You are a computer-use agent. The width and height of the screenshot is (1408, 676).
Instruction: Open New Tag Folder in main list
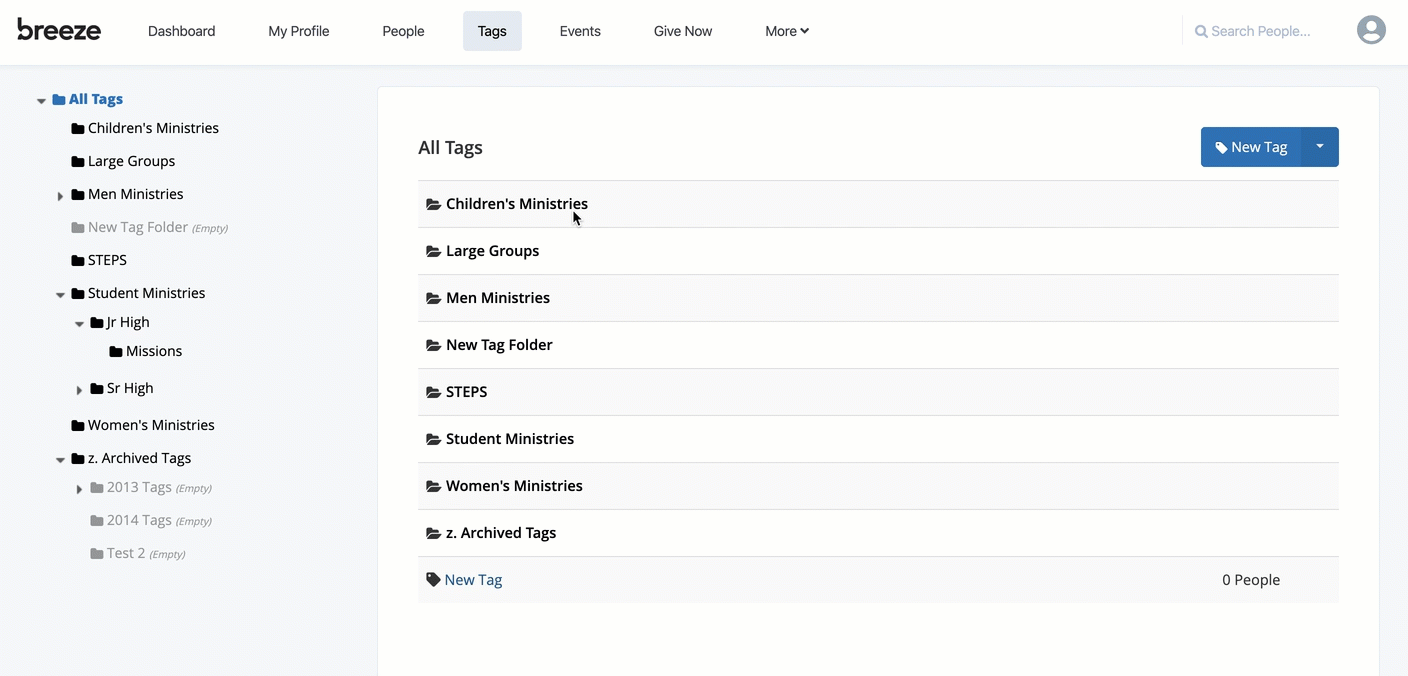tap(499, 345)
